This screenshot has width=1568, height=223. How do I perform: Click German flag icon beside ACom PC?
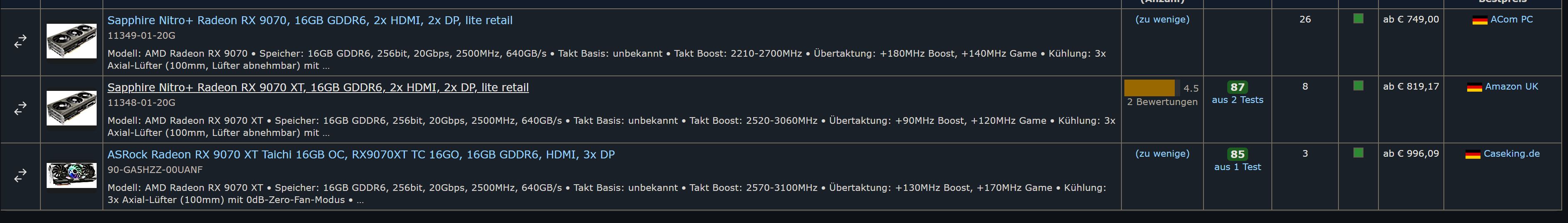click(x=1479, y=20)
